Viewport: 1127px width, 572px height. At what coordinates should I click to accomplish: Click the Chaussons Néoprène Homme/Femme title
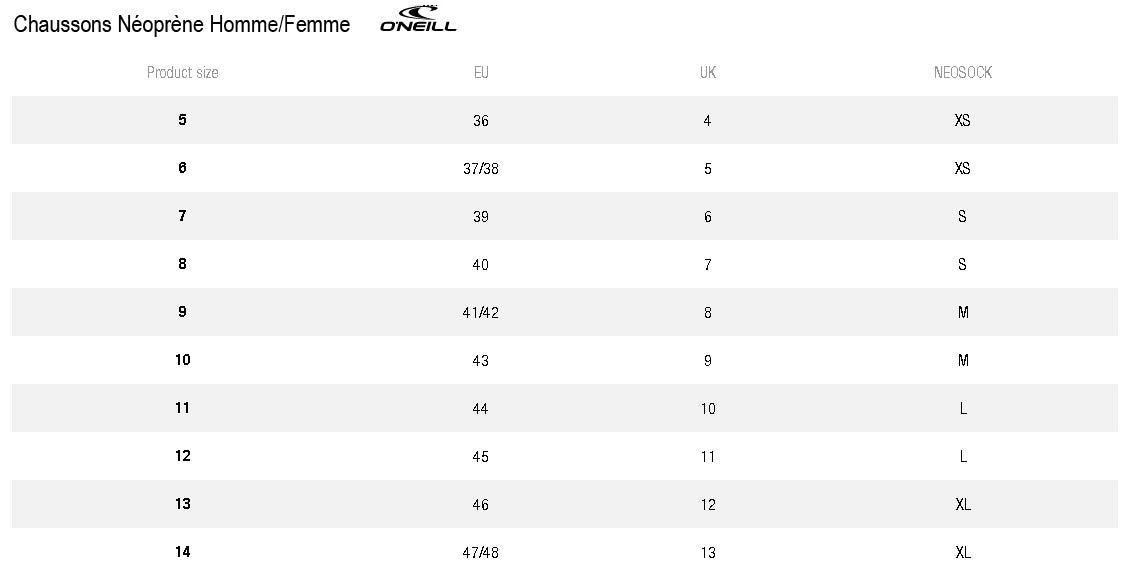tap(182, 24)
